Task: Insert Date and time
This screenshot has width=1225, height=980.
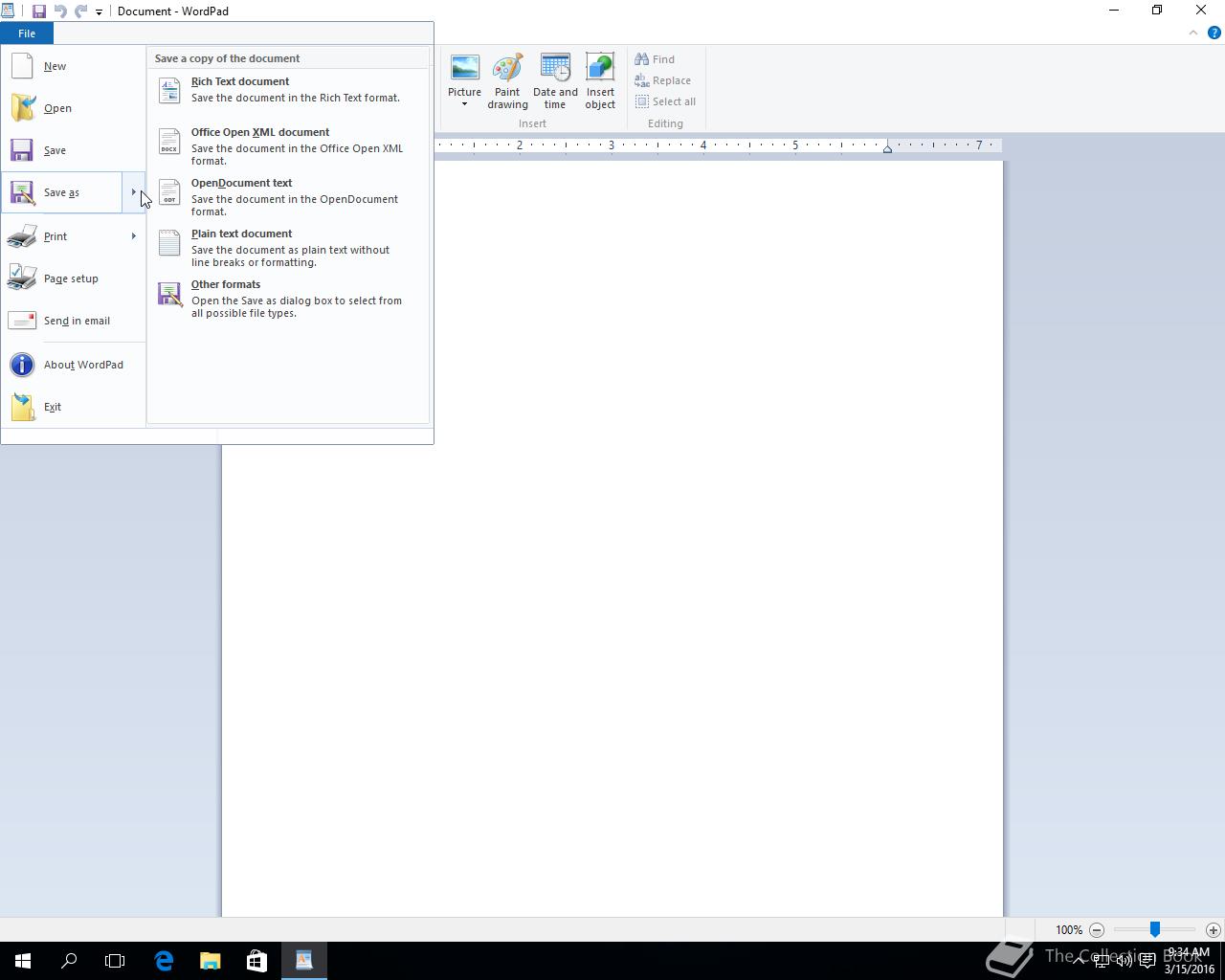Action: coord(555,82)
